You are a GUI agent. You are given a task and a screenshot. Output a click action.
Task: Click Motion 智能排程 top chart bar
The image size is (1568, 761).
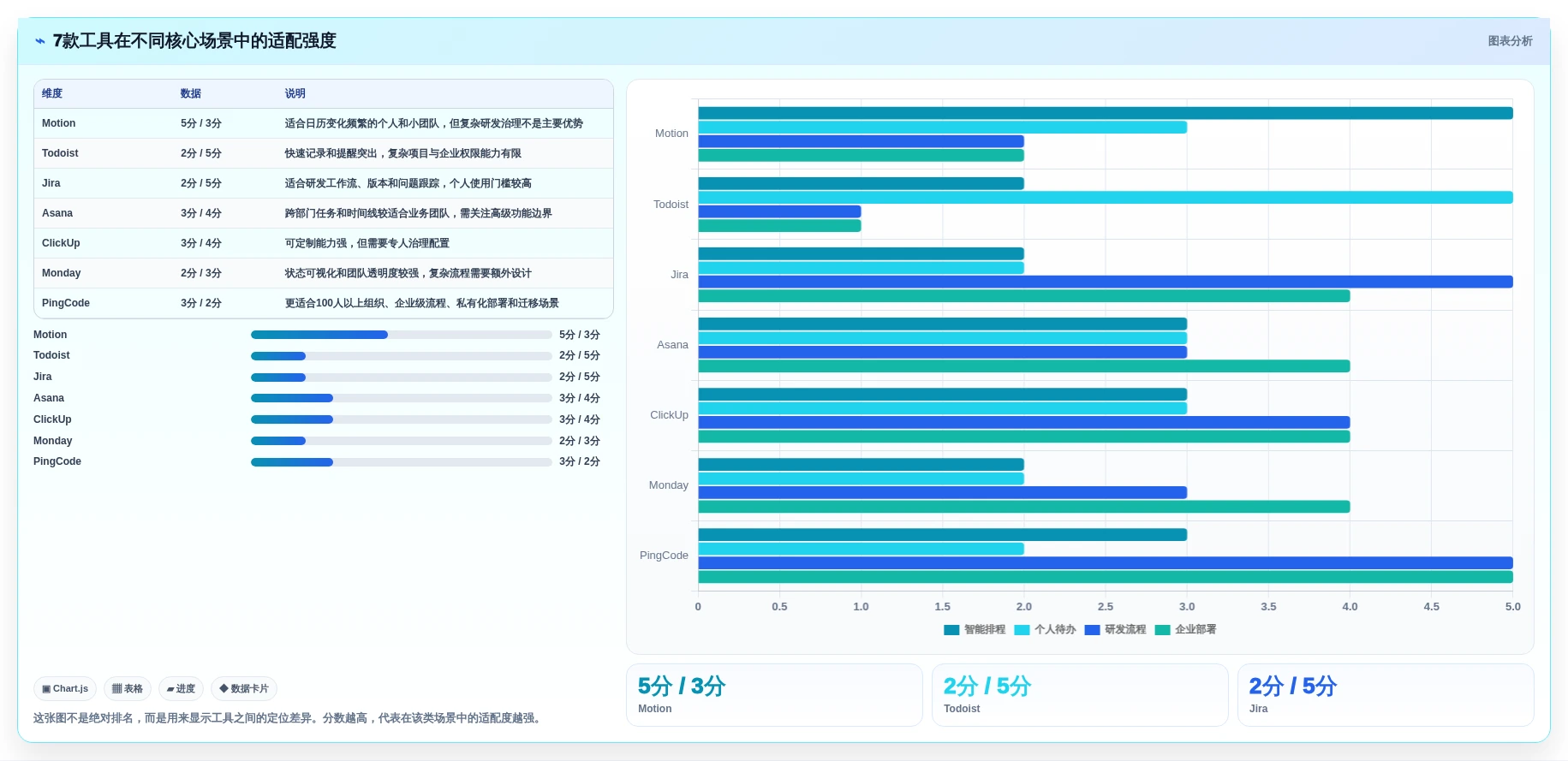(1106, 113)
